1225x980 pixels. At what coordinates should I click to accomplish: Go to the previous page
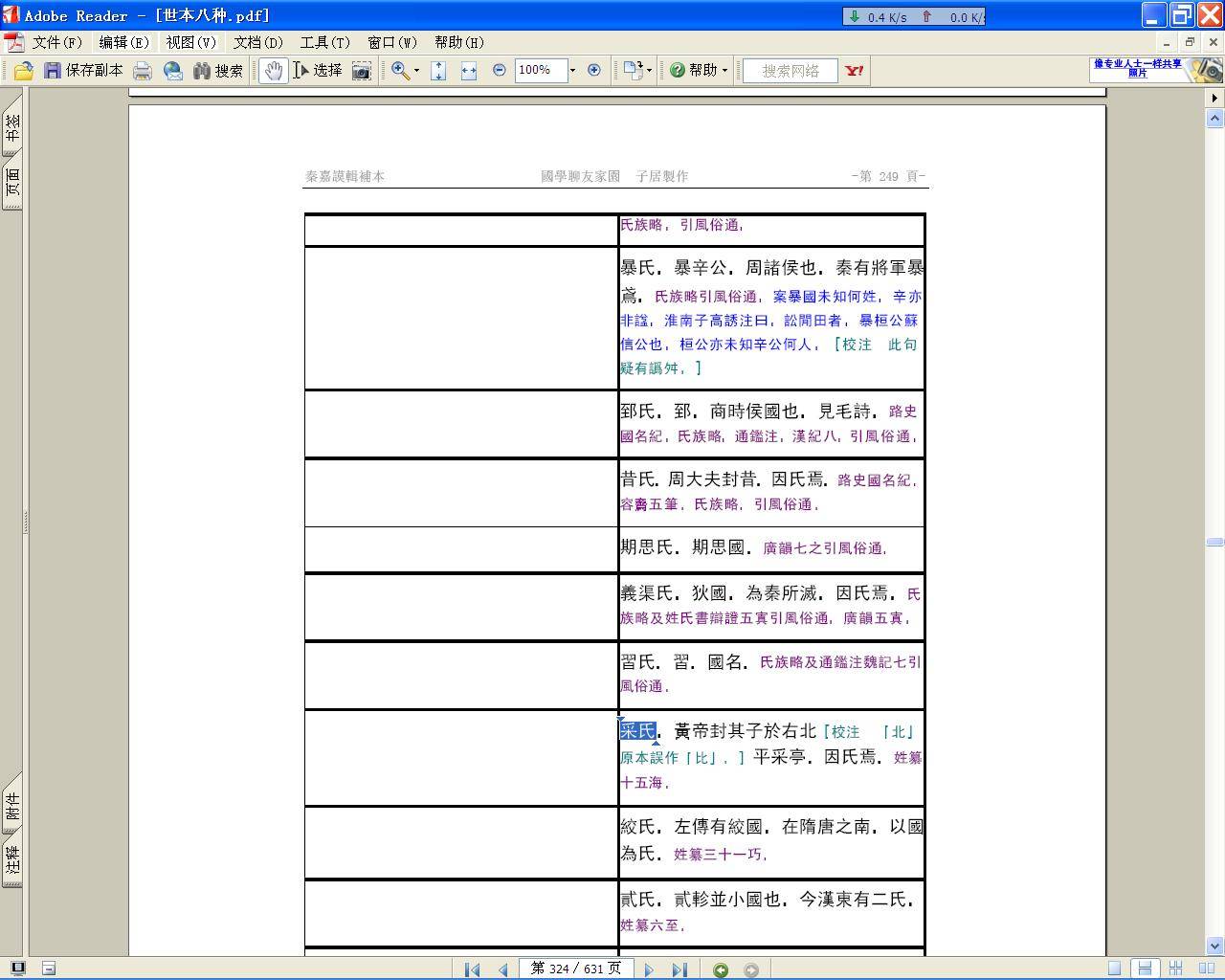coord(503,969)
